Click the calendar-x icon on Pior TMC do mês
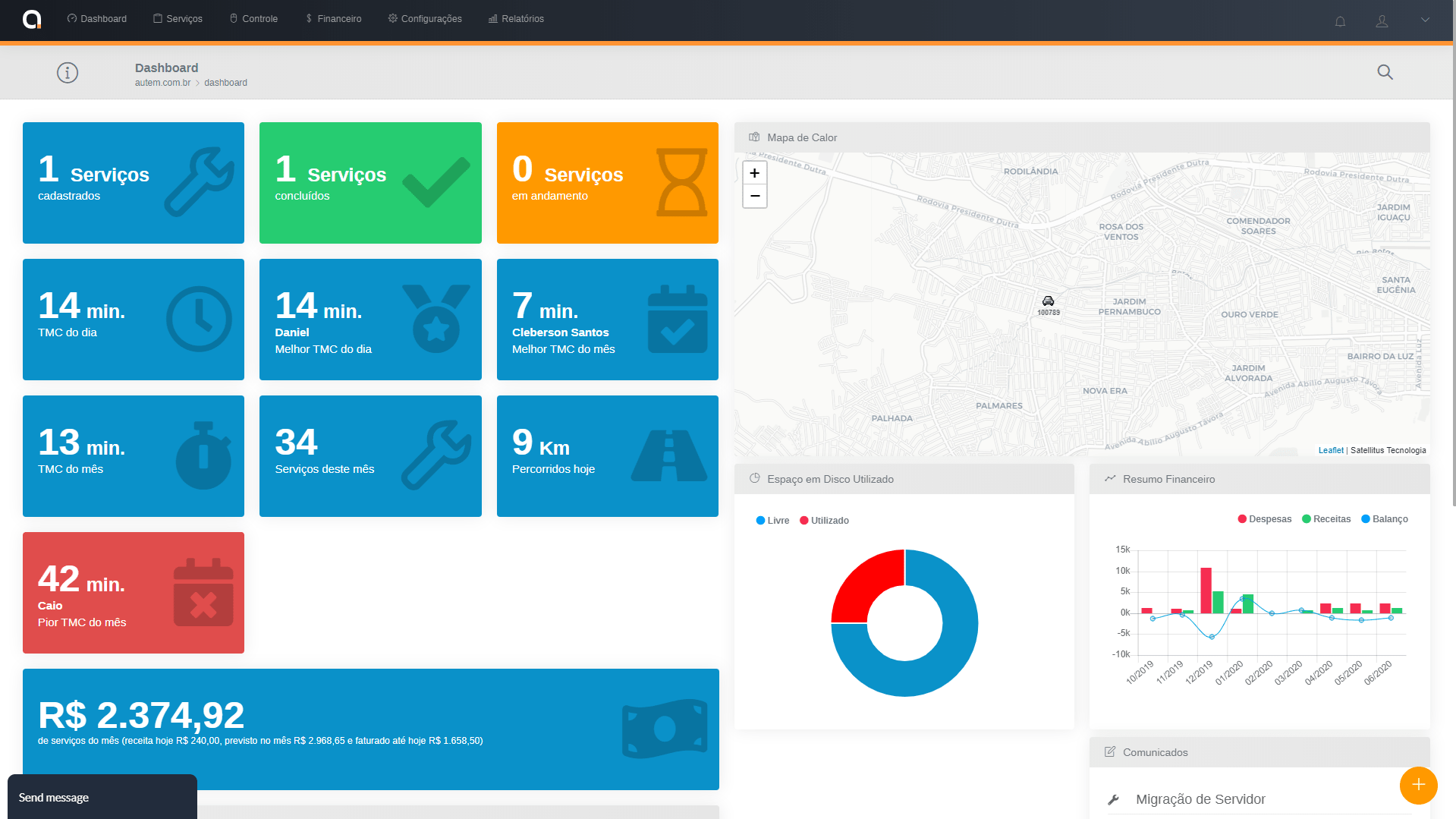Image resolution: width=1456 pixels, height=819 pixels. (203, 592)
